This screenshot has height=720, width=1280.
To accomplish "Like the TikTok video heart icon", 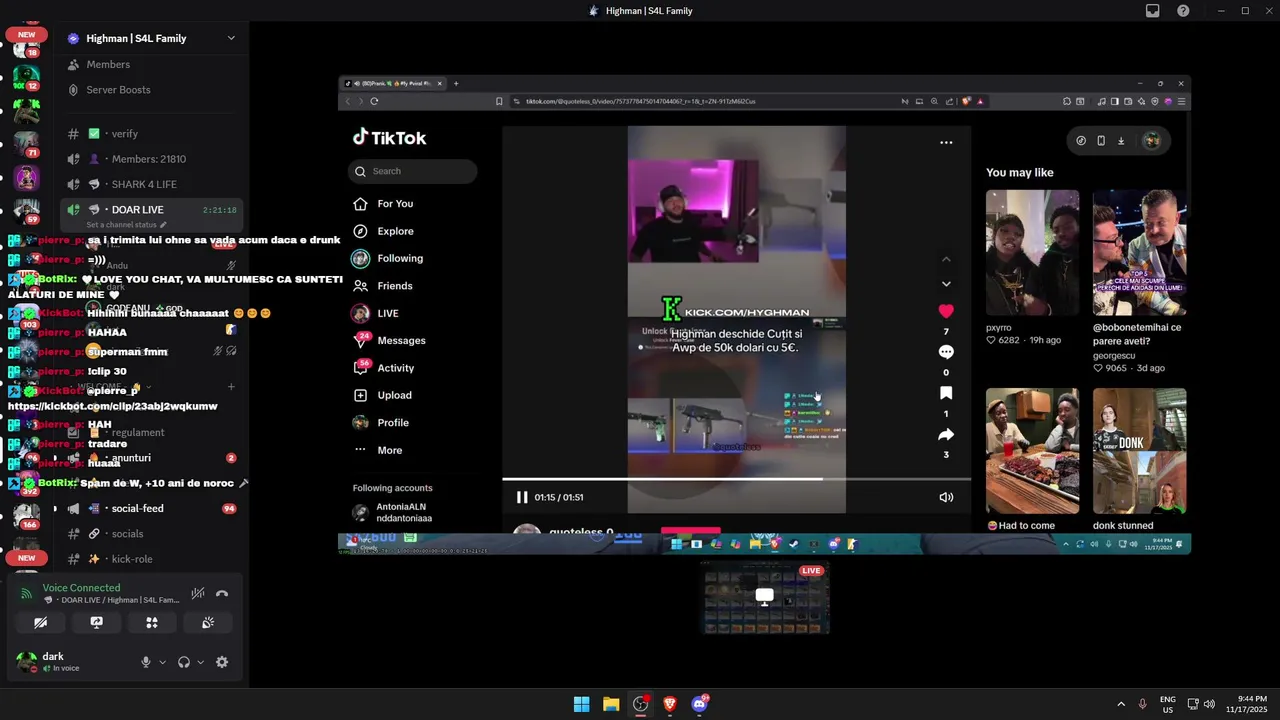I will (x=946, y=311).
